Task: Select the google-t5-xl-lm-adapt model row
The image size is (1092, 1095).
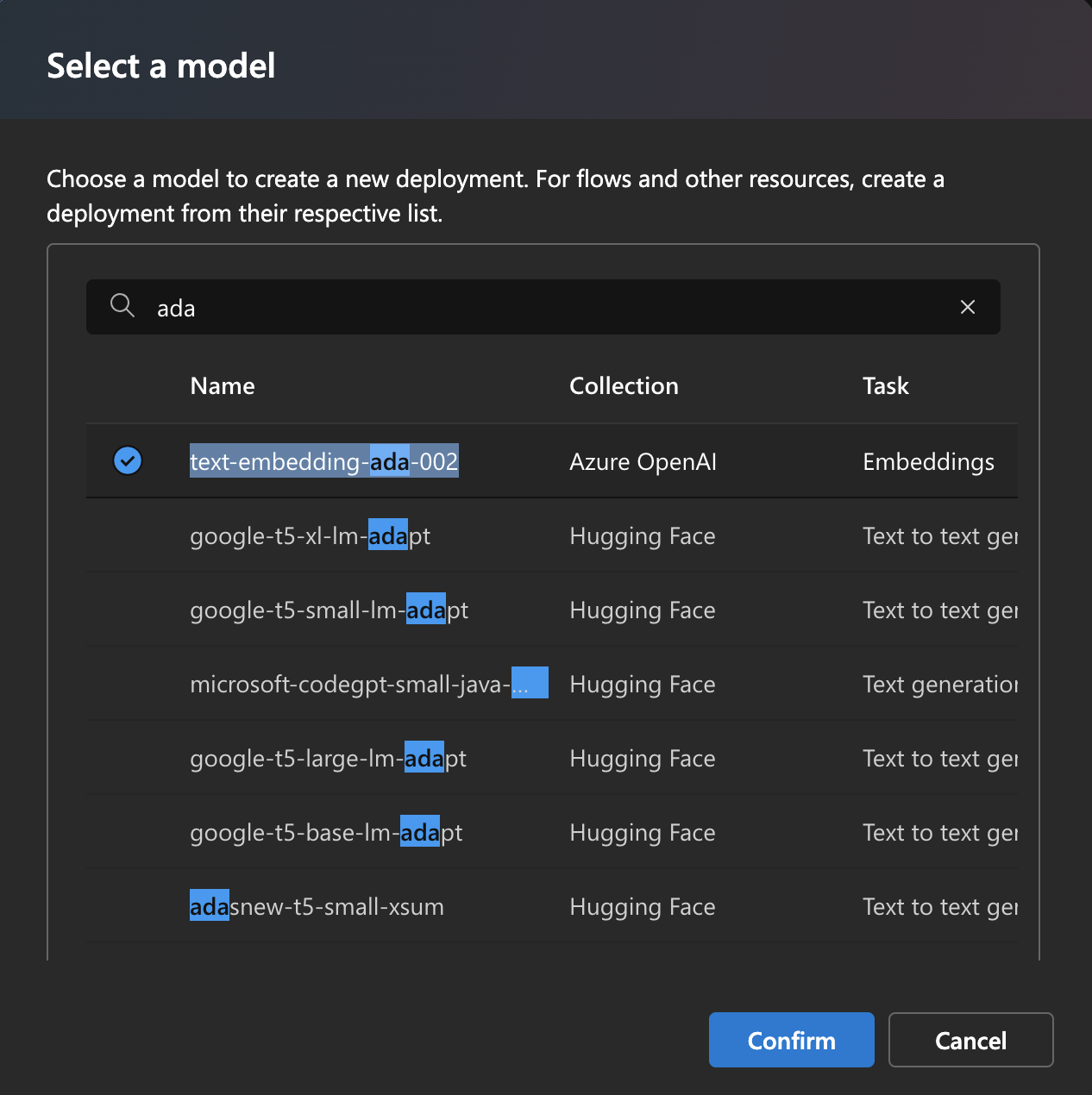Action: click(311, 536)
